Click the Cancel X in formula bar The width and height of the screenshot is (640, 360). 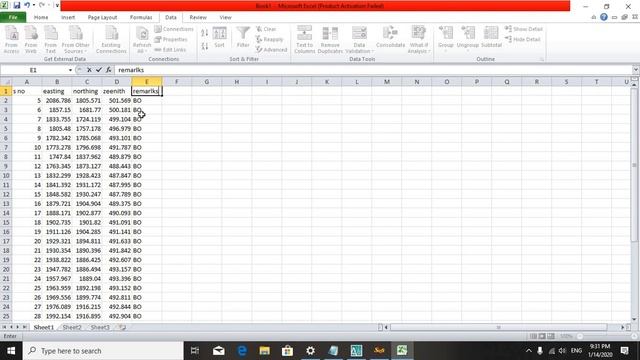pos(89,70)
